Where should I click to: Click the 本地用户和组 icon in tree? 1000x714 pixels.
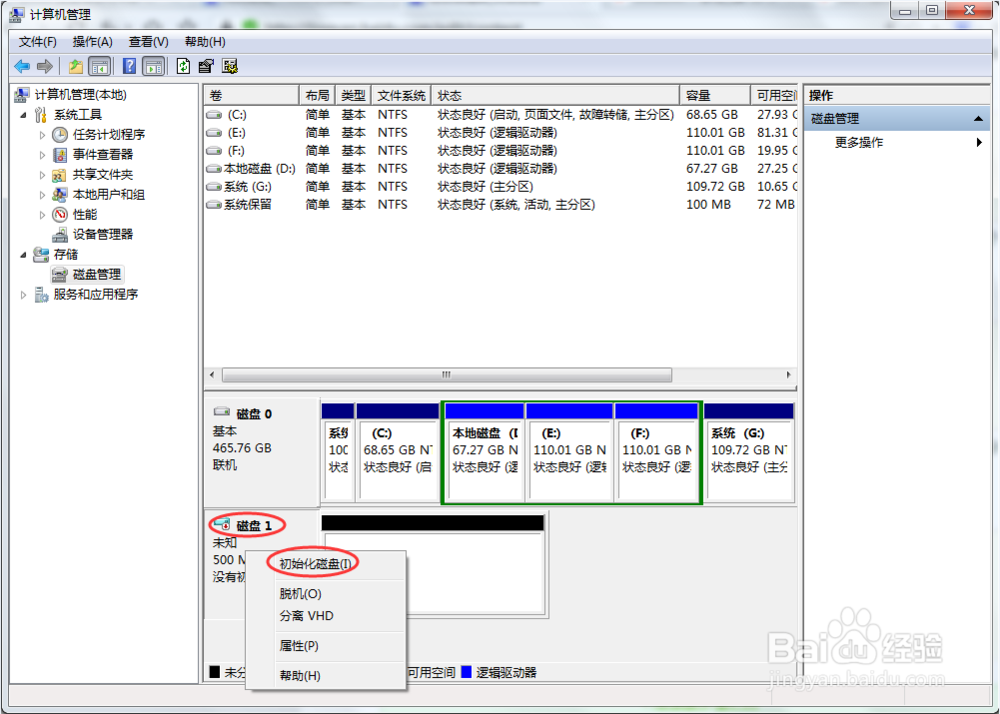point(60,194)
